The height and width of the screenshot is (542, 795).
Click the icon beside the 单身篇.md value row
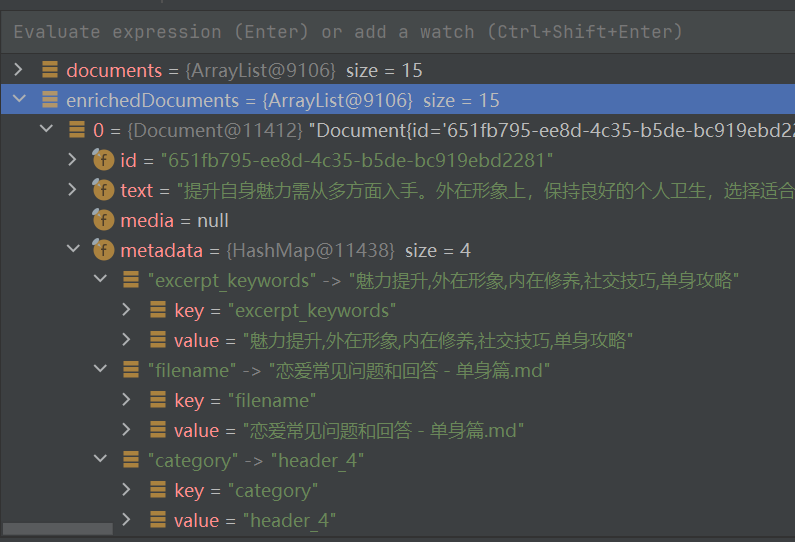(x=158, y=429)
